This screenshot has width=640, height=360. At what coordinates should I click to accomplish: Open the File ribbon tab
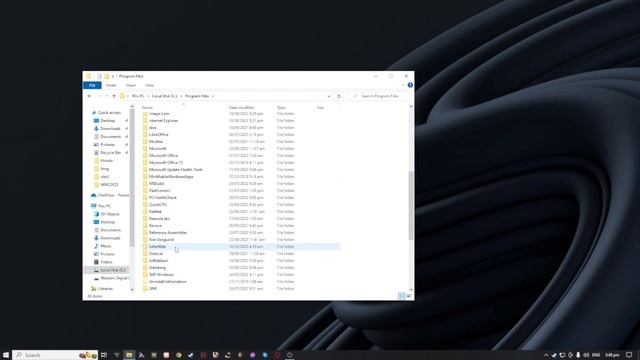pos(92,85)
